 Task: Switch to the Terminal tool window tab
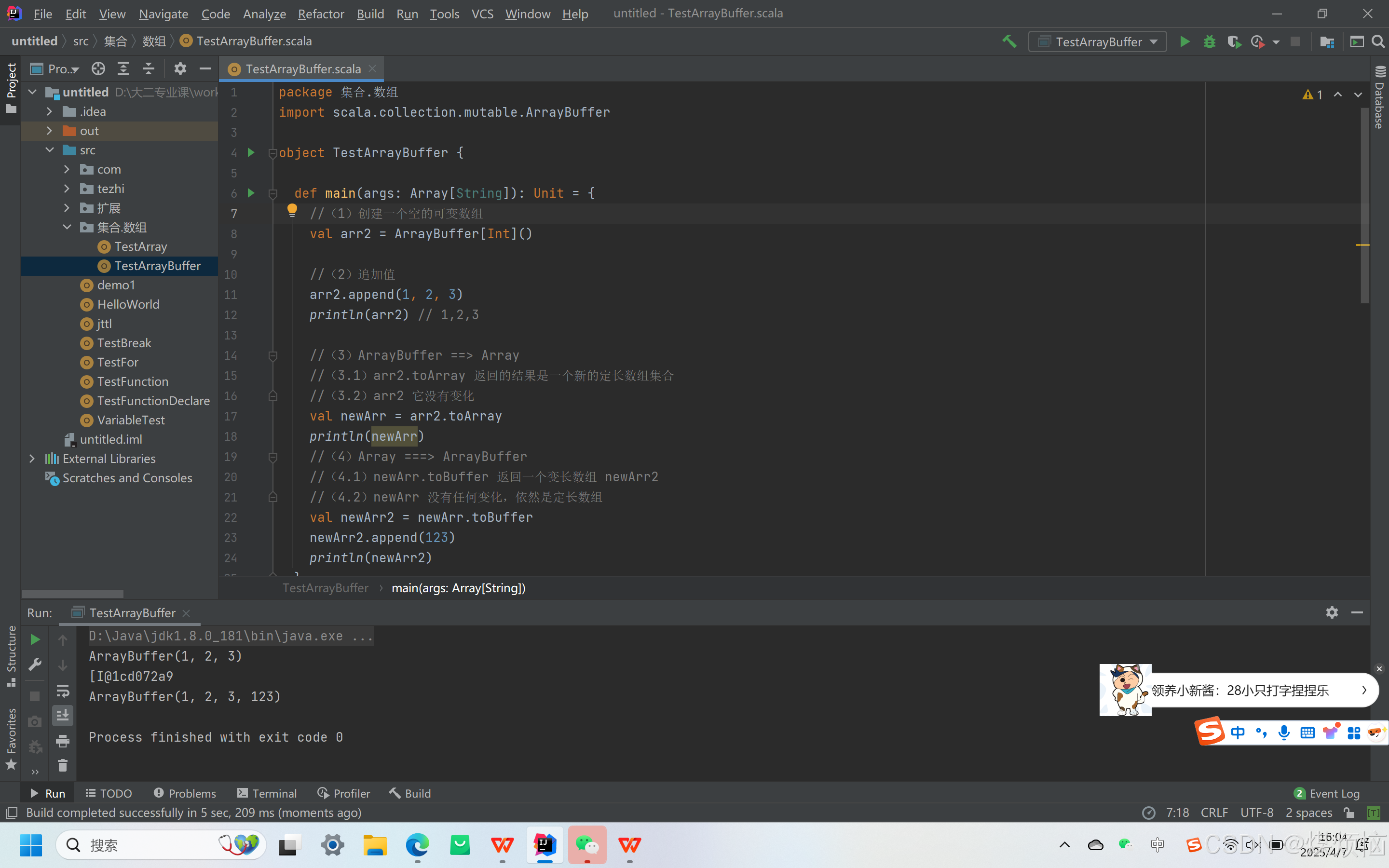coord(267,793)
